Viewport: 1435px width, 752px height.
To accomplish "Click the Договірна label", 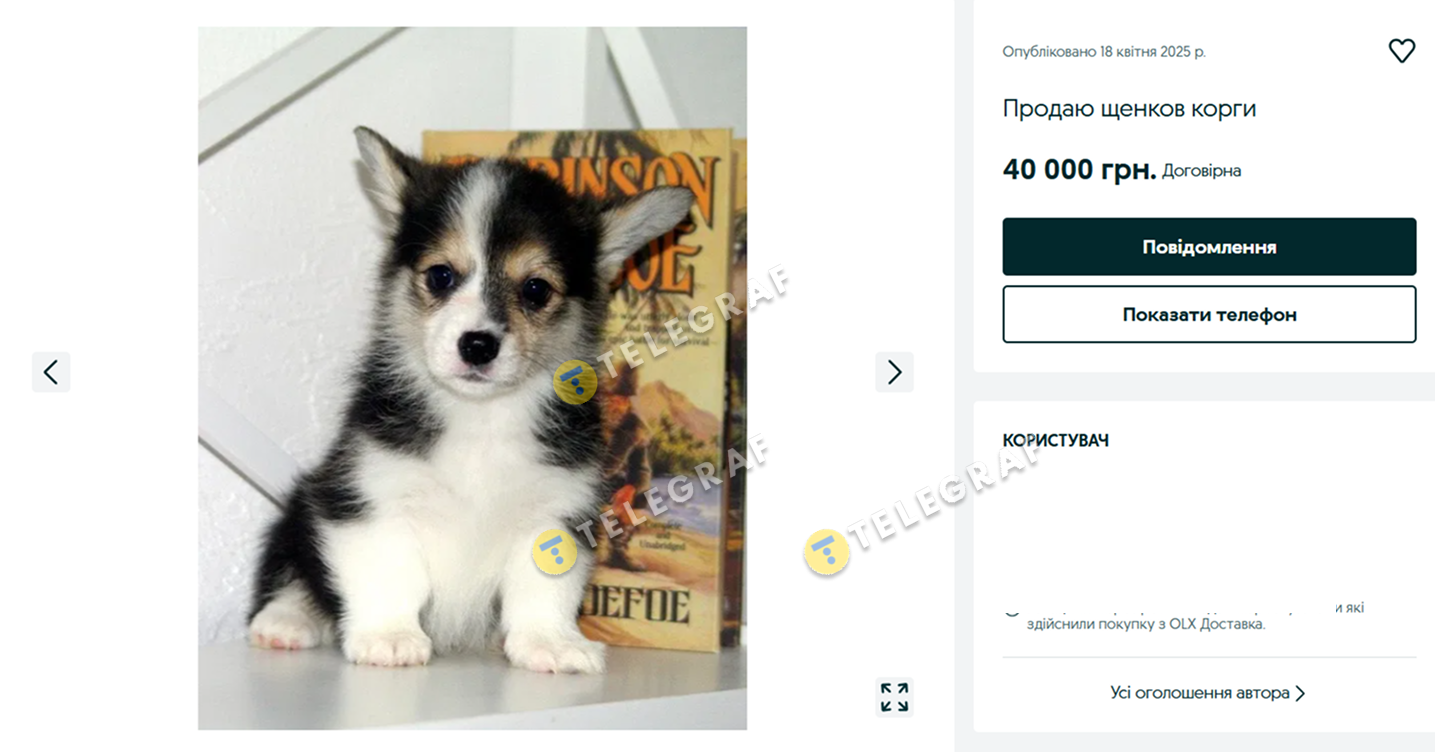I will (1202, 171).
